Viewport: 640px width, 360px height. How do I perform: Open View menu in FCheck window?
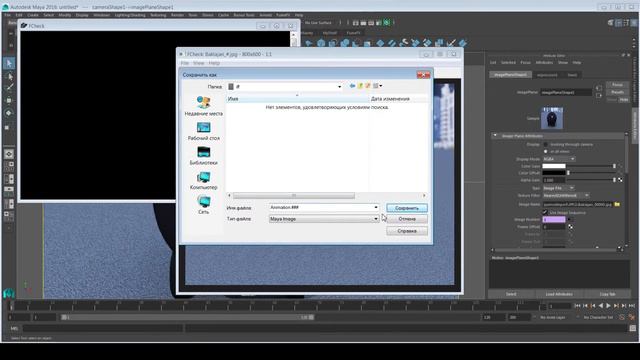[198, 63]
